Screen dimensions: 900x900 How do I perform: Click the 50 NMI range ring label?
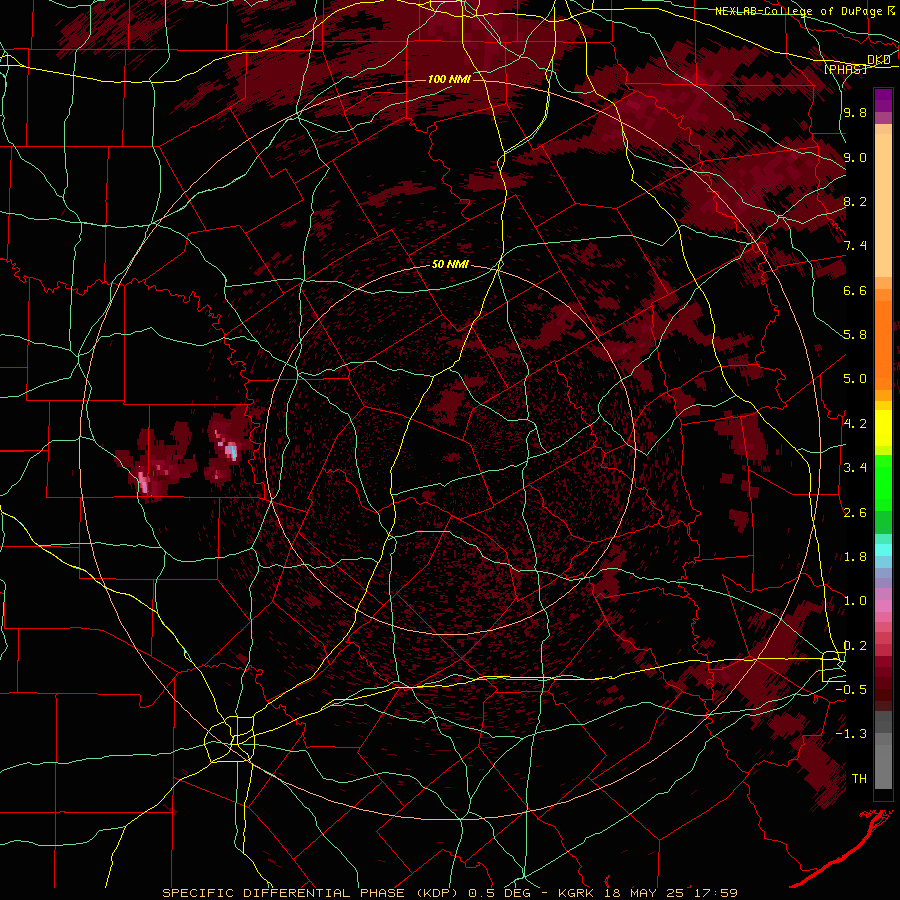pos(451,265)
